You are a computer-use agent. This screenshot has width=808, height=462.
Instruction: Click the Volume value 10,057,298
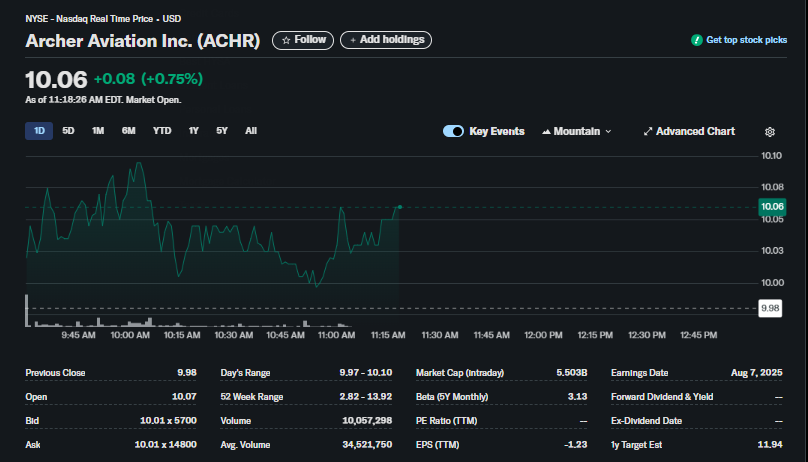click(x=367, y=421)
